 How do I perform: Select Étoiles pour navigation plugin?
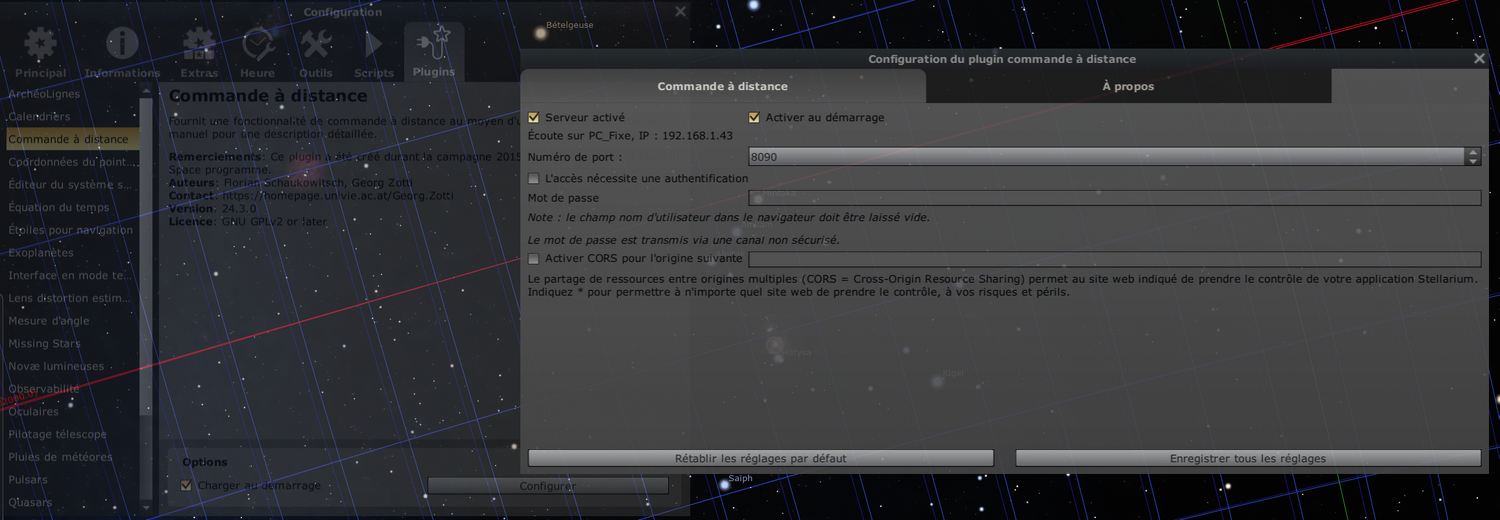pyautogui.click(x=72, y=230)
